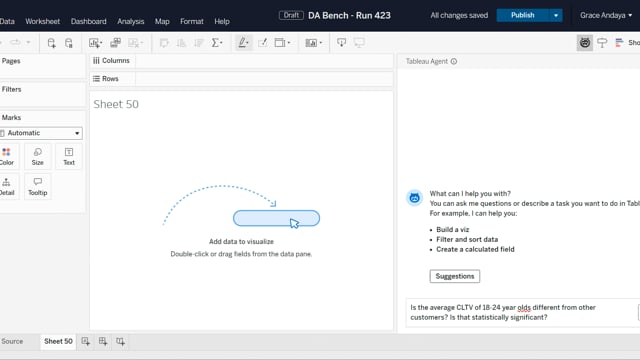Click the totals sigma icon
The width and height of the screenshot is (640, 360).
[215, 43]
